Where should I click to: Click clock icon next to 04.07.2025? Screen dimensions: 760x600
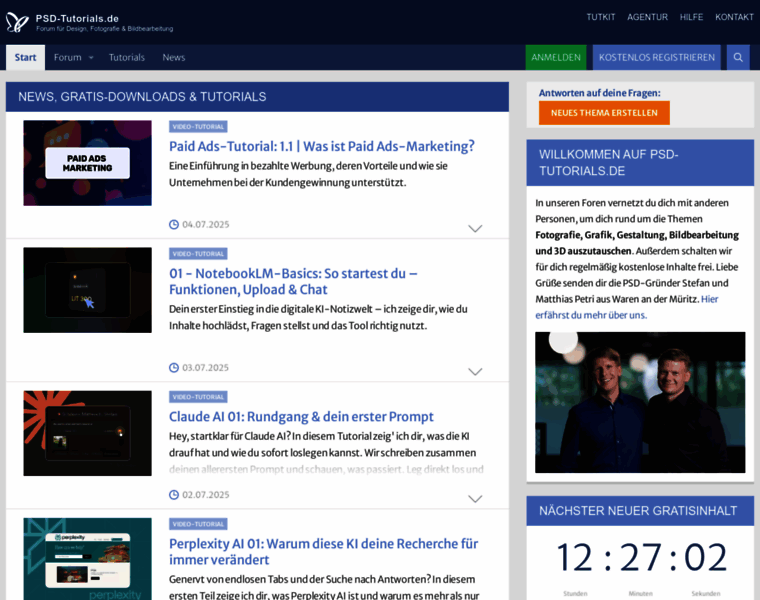174,224
